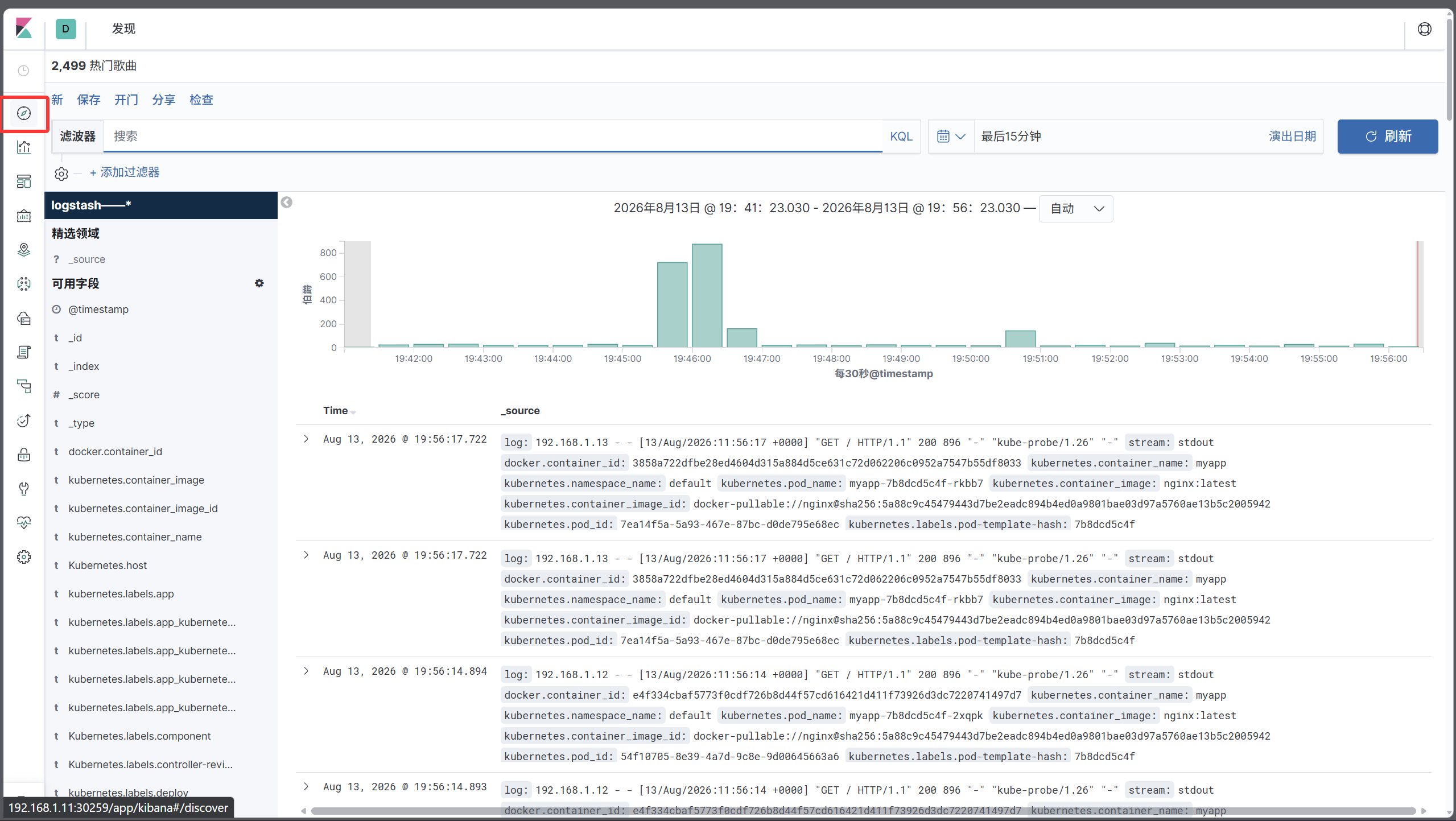The height and width of the screenshot is (821, 1456).
Task: Click the Open menu item
Action: click(126, 100)
